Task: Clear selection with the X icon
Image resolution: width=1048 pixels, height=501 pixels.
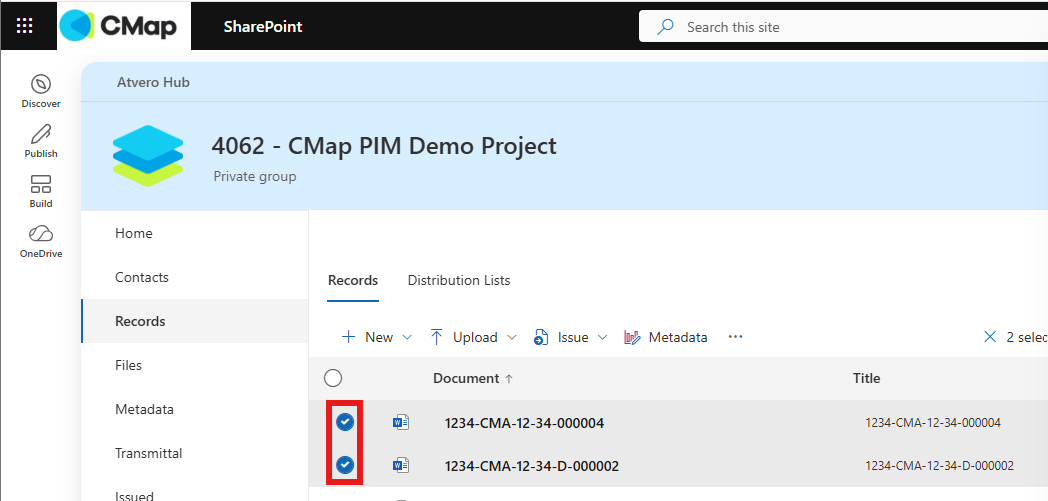Action: (x=990, y=337)
